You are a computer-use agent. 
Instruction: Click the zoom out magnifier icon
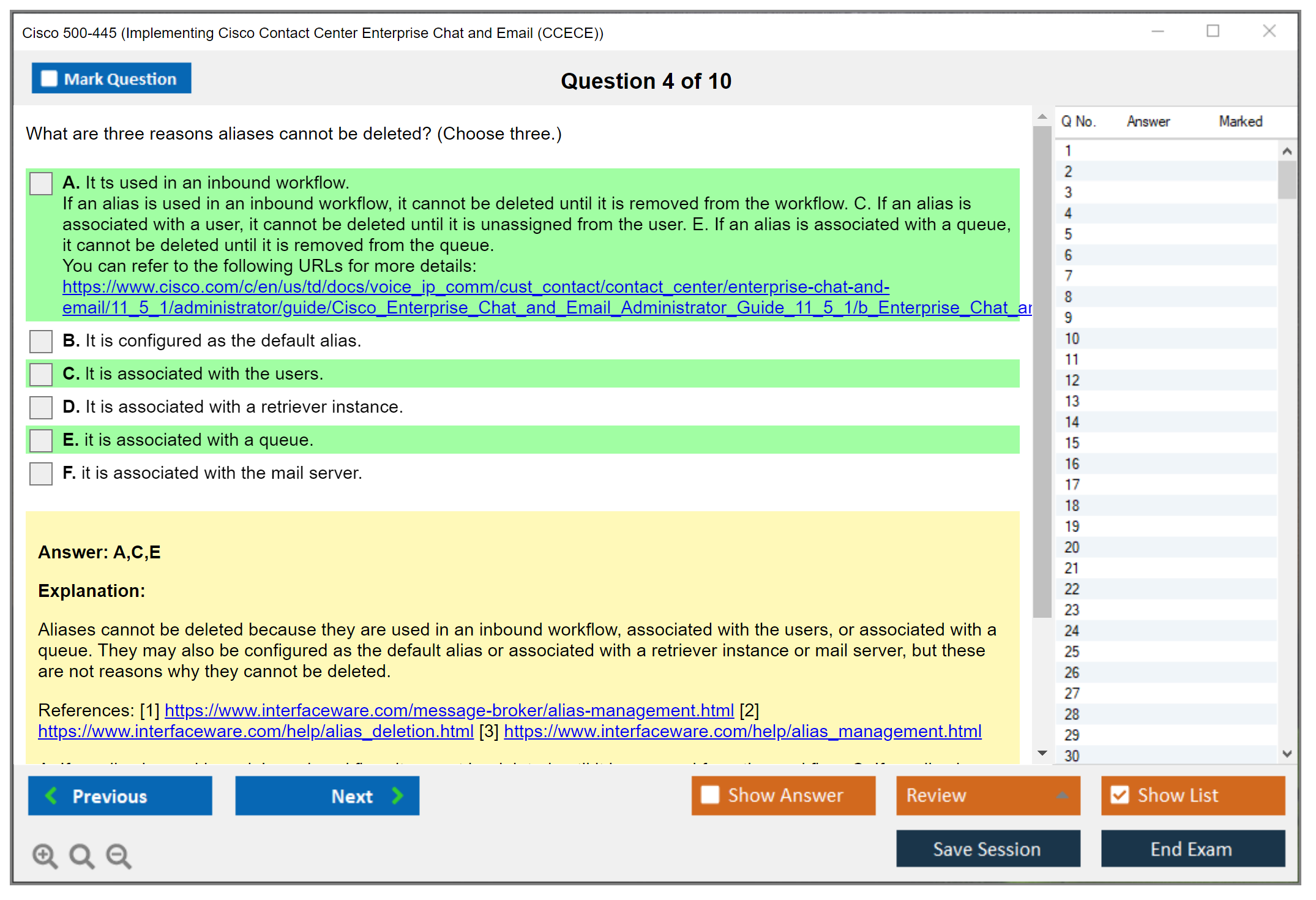(x=118, y=855)
